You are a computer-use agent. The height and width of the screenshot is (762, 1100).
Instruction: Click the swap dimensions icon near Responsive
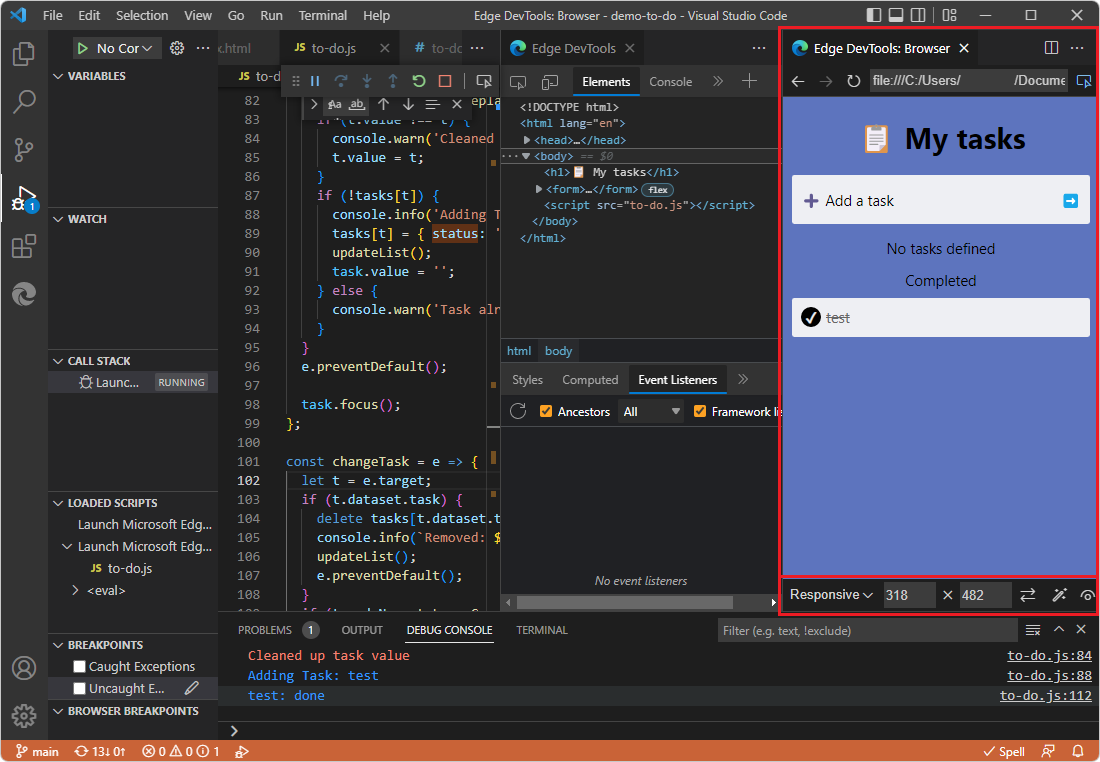[x=1027, y=595]
